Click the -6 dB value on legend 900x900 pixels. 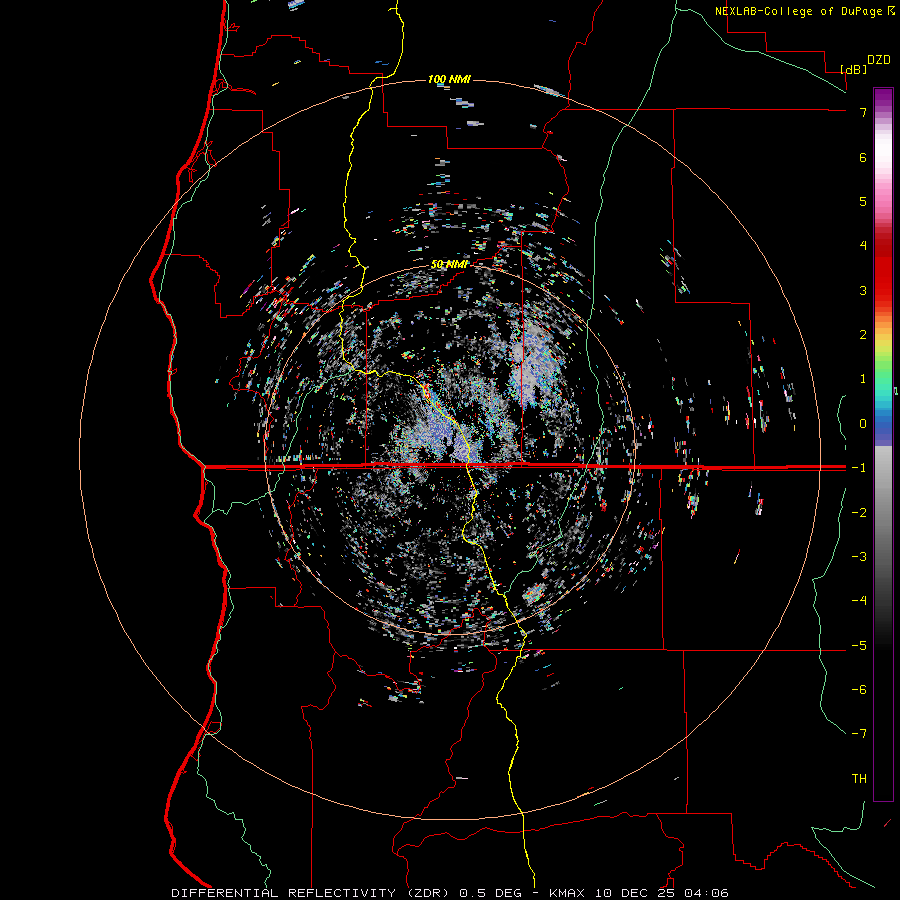[x=859, y=689]
